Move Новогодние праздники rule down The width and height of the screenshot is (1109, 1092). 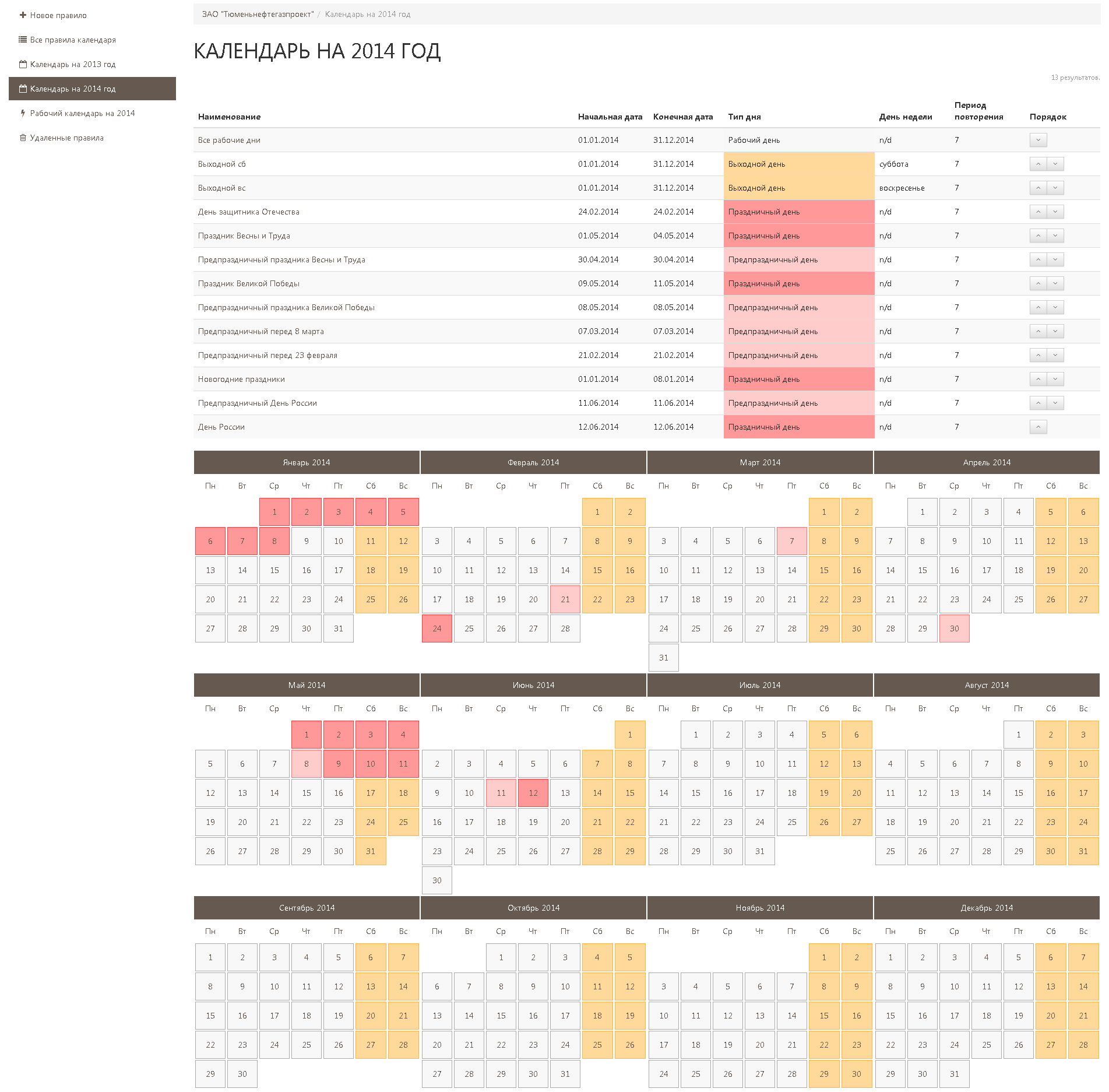pos(1055,379)
